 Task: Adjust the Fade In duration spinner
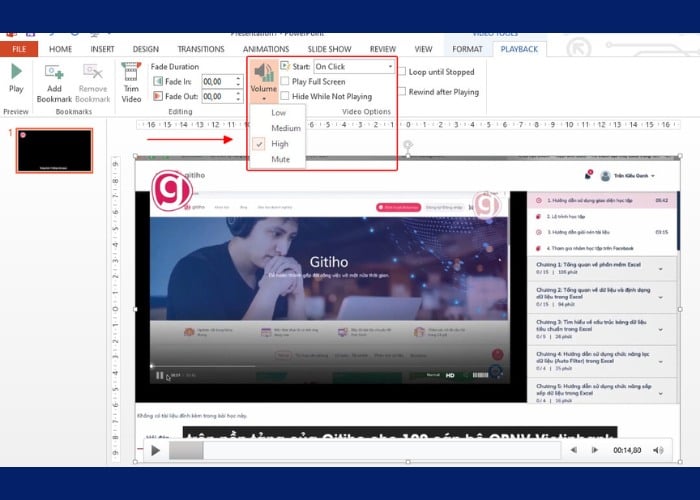click(x=238, y=82)
